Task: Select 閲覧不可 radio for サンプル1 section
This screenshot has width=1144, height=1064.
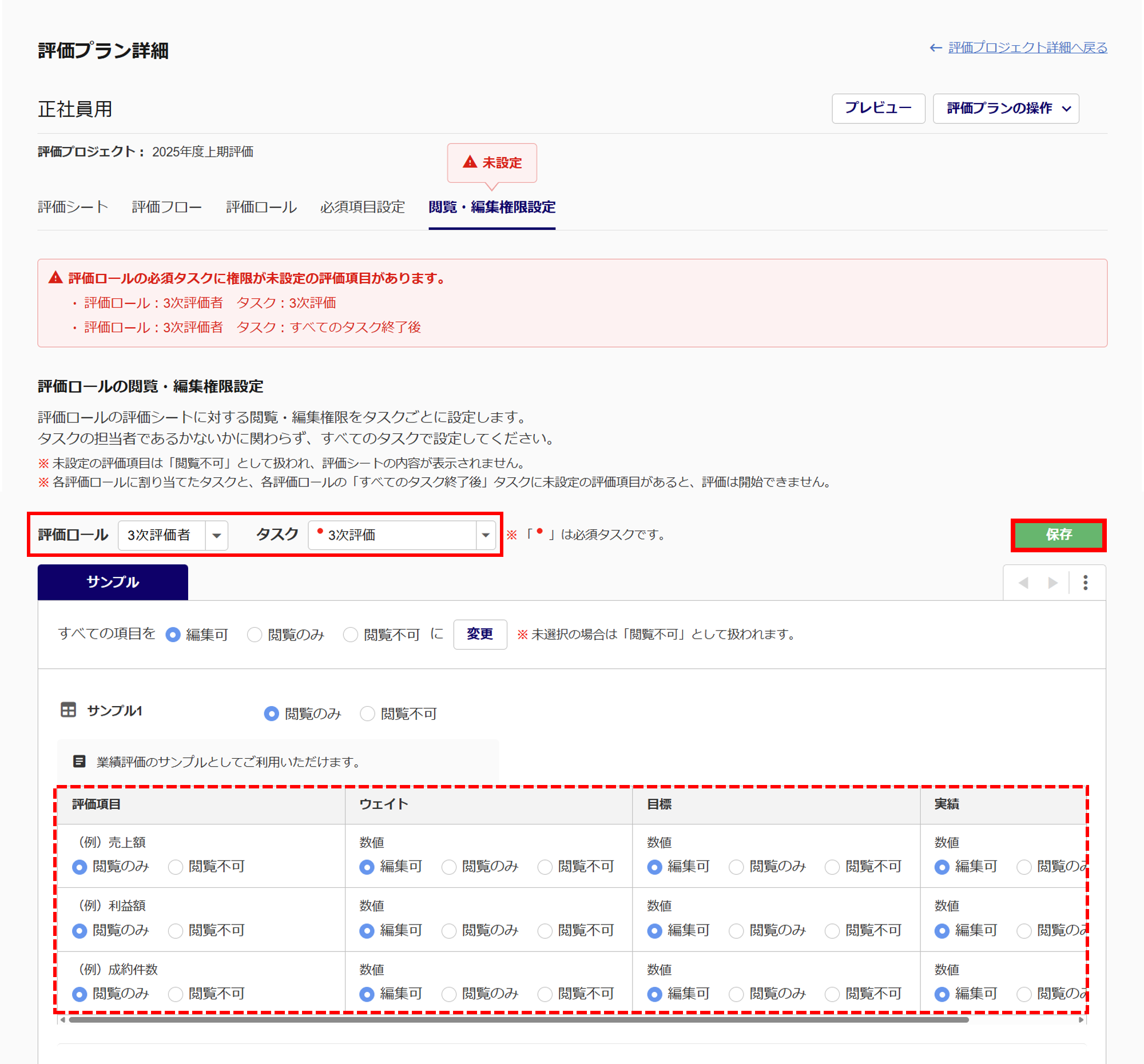Action: pyautogui.click(x=367, y=714)
